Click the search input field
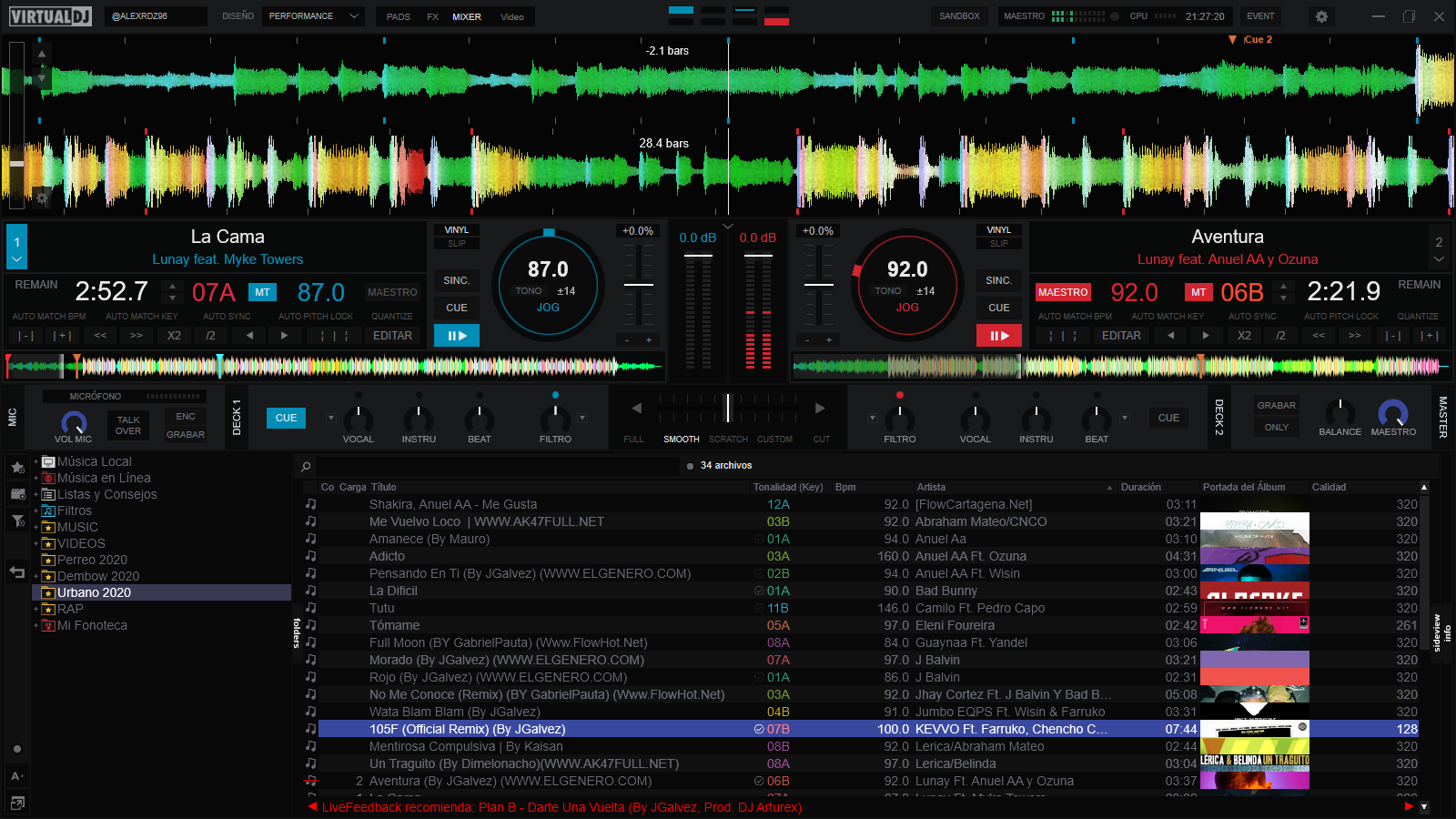 (497, 466)
